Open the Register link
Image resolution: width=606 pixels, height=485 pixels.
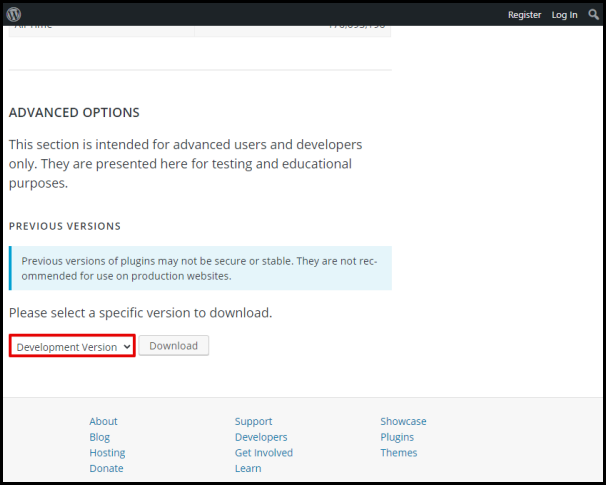(x=524, y=15)
